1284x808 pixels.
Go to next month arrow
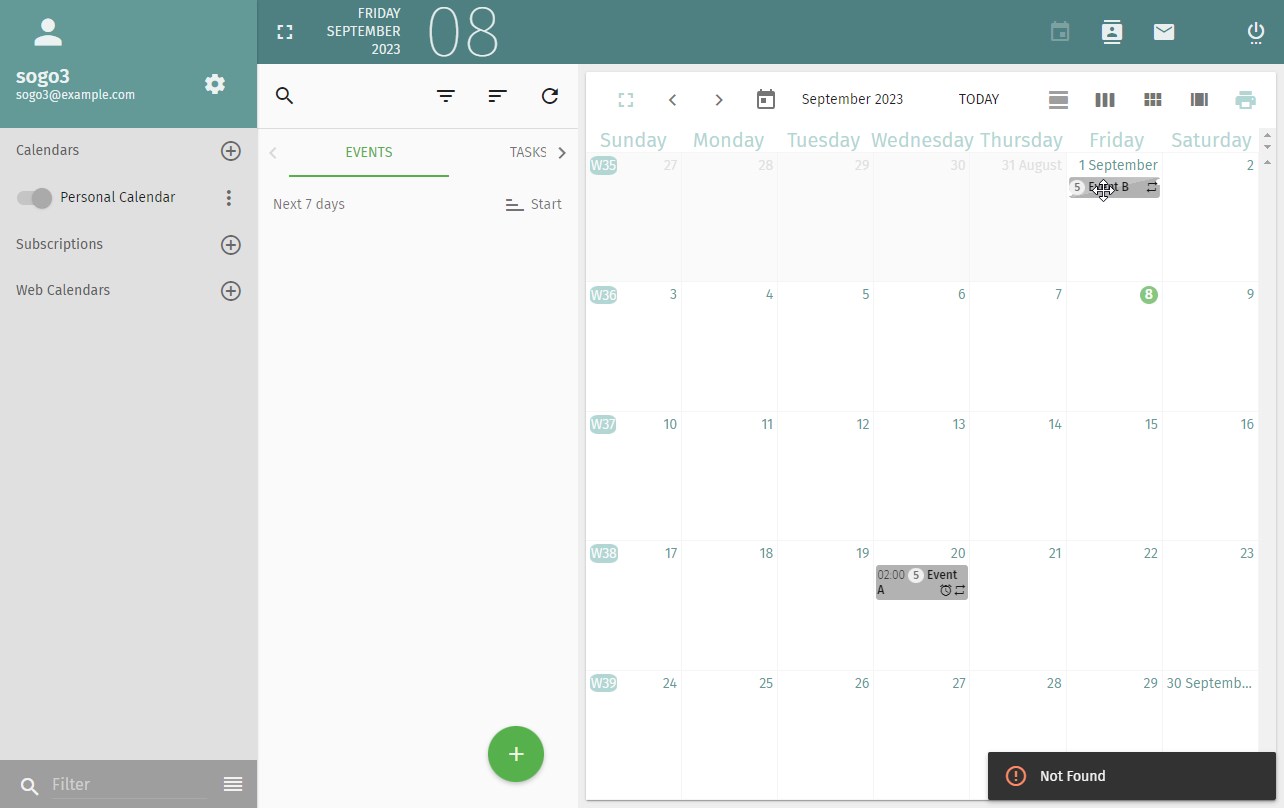[719, 100]
